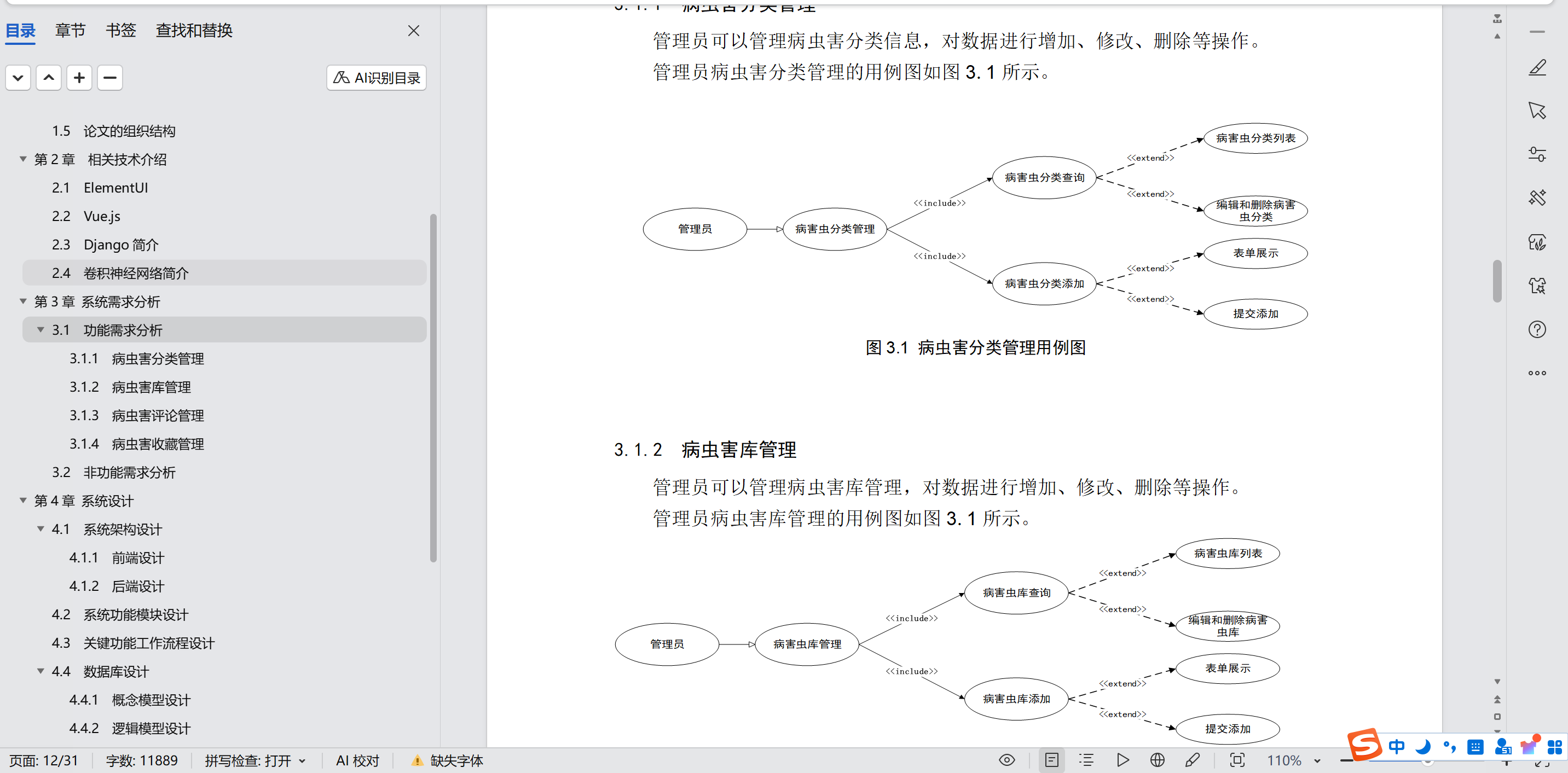Click the word count 字数: 11889
The width and height of the screenshot is (1568, 773).
click(142, 760)
